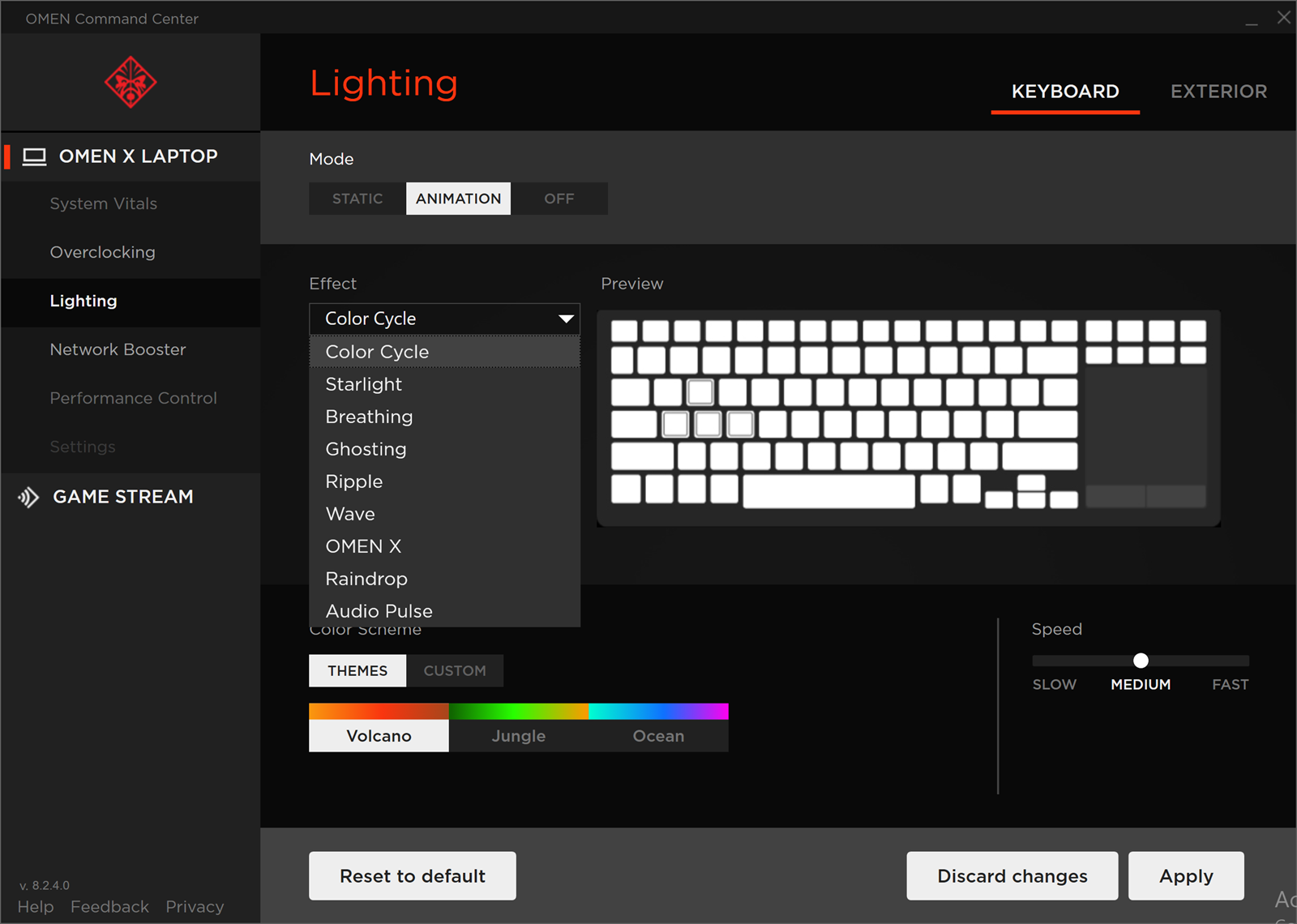Choose Ghosting effect
The image size is (1297, 924).
point(445,449)
